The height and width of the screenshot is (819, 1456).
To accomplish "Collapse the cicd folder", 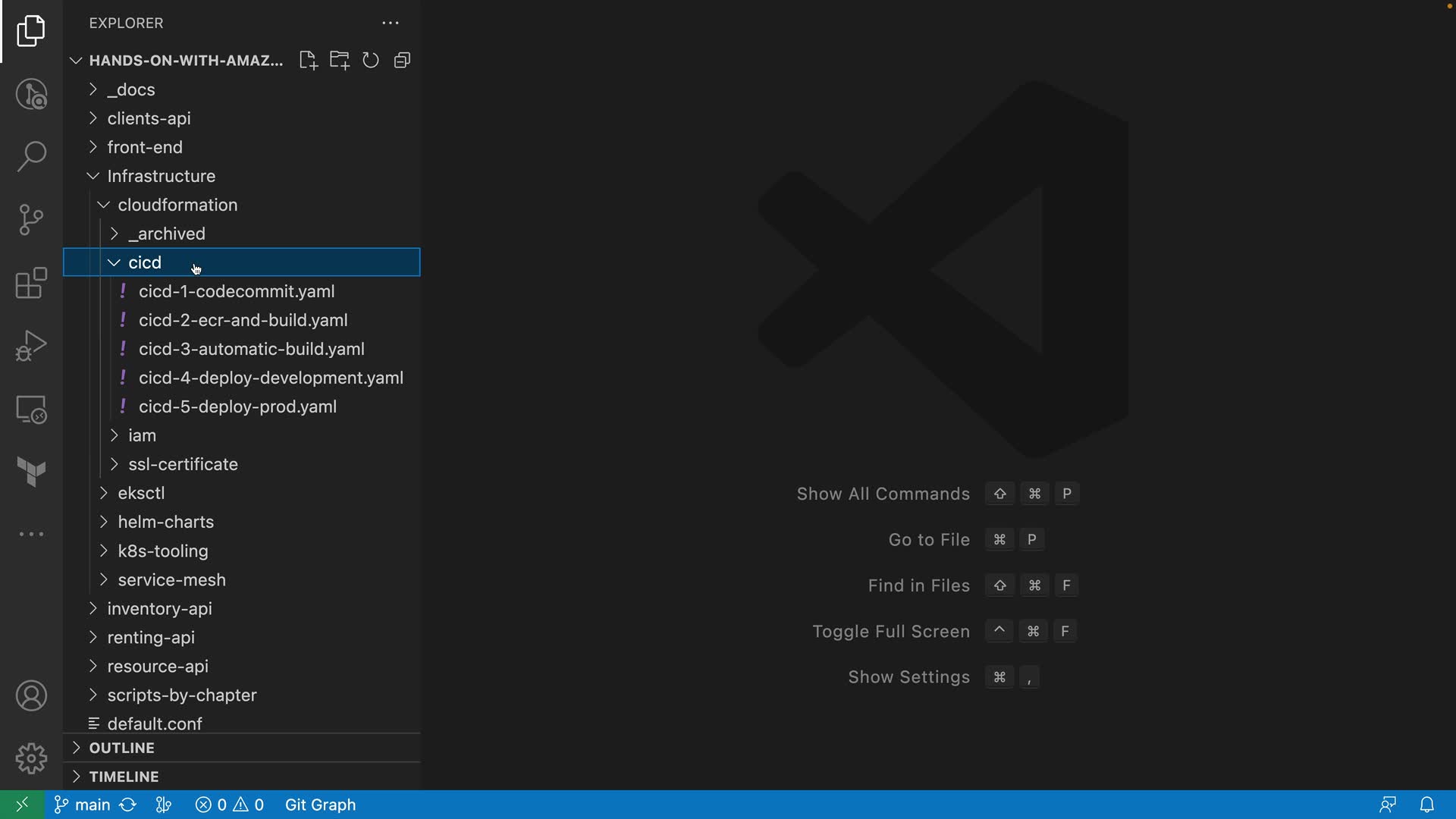I will (x=144, y=262).
